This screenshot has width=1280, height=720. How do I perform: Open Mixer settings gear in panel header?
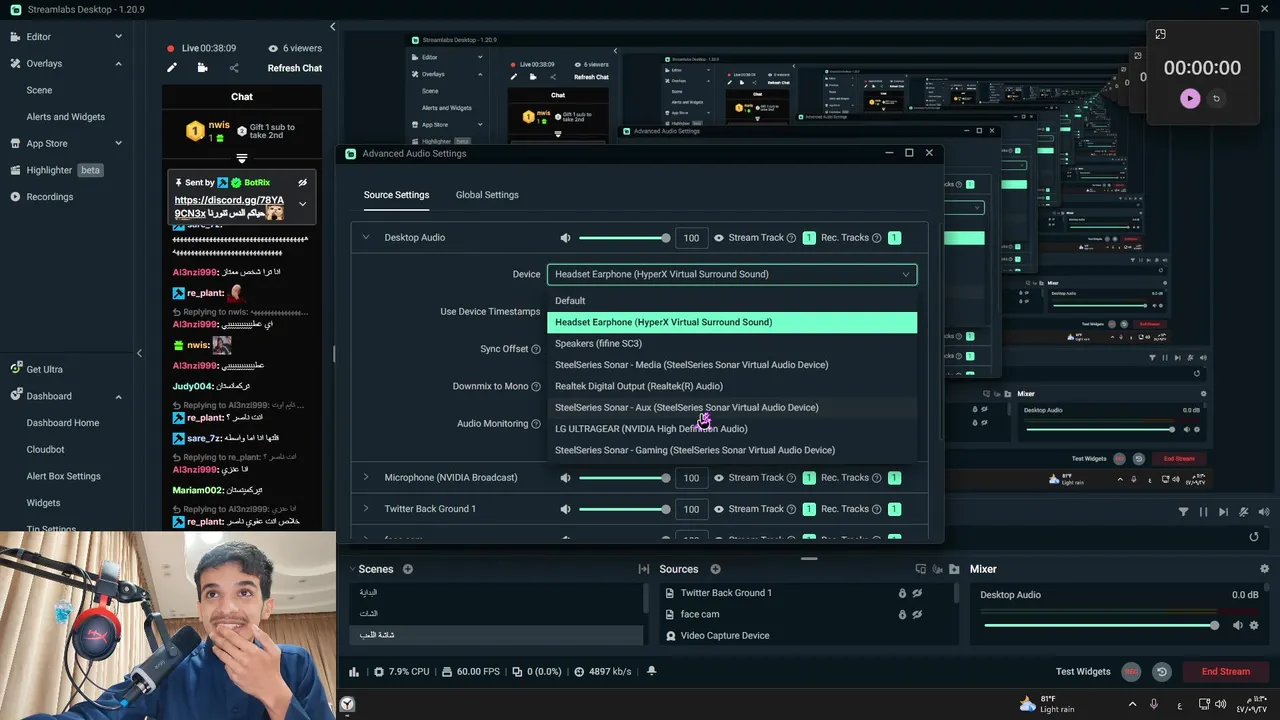tap(1264, 569)
